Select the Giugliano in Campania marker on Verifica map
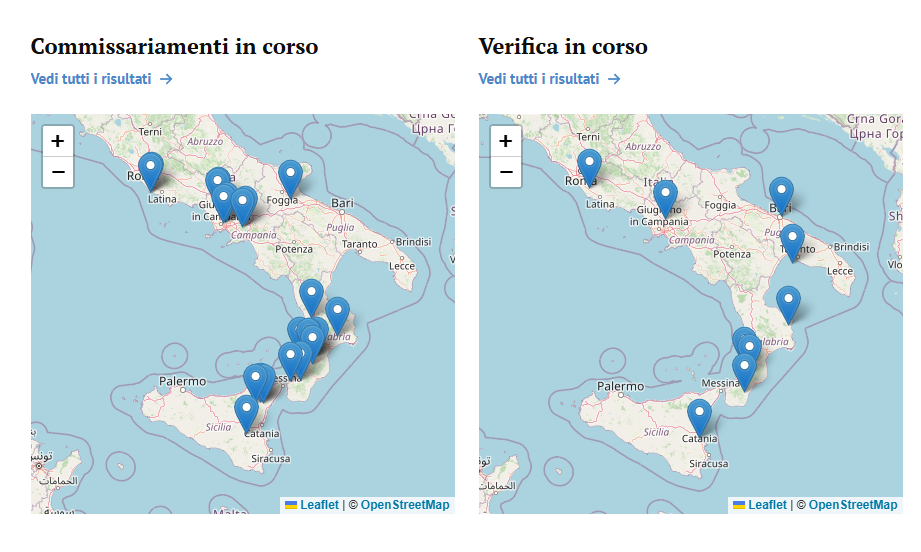 click(665, 198)
